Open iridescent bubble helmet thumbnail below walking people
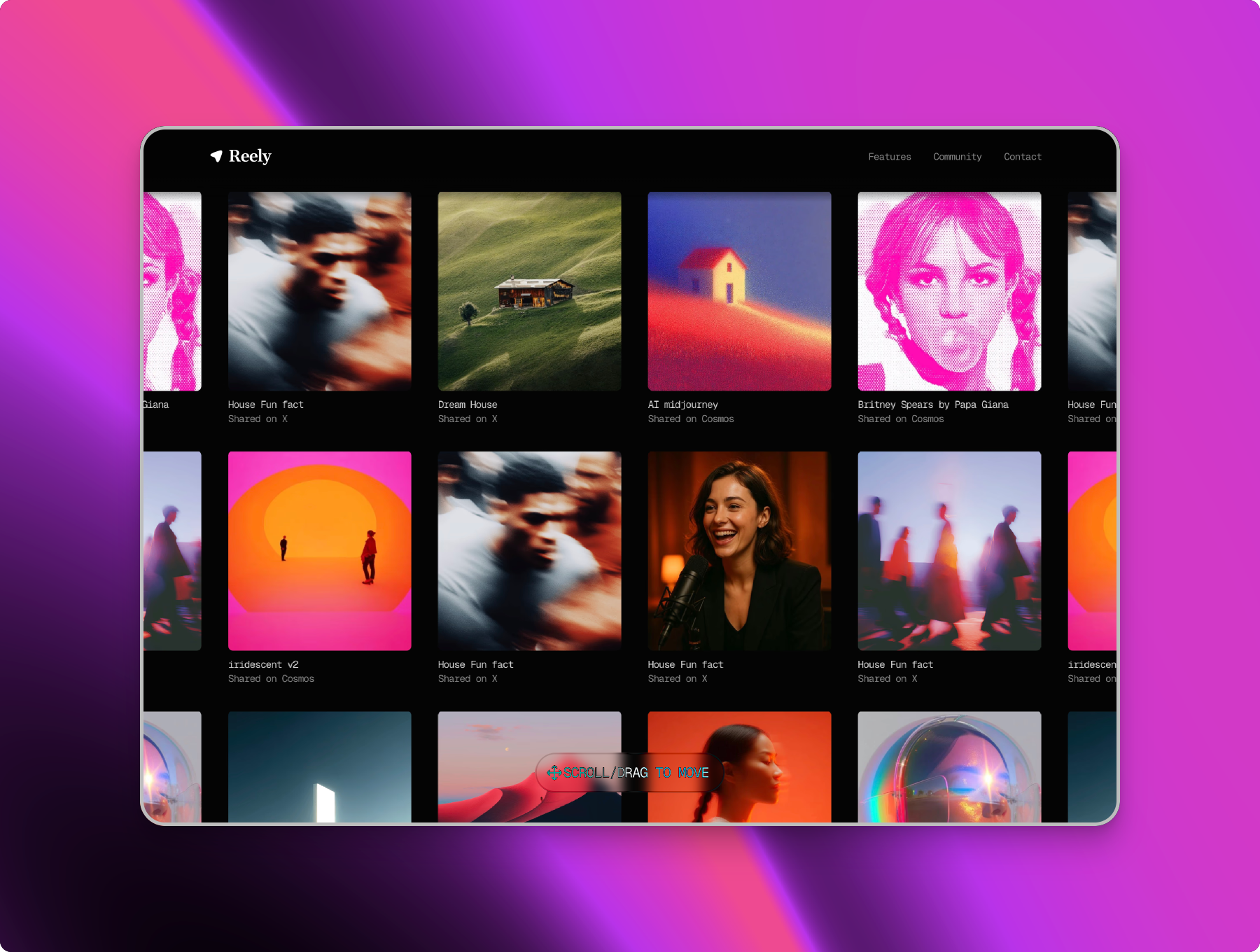 [x=950, y=766]
